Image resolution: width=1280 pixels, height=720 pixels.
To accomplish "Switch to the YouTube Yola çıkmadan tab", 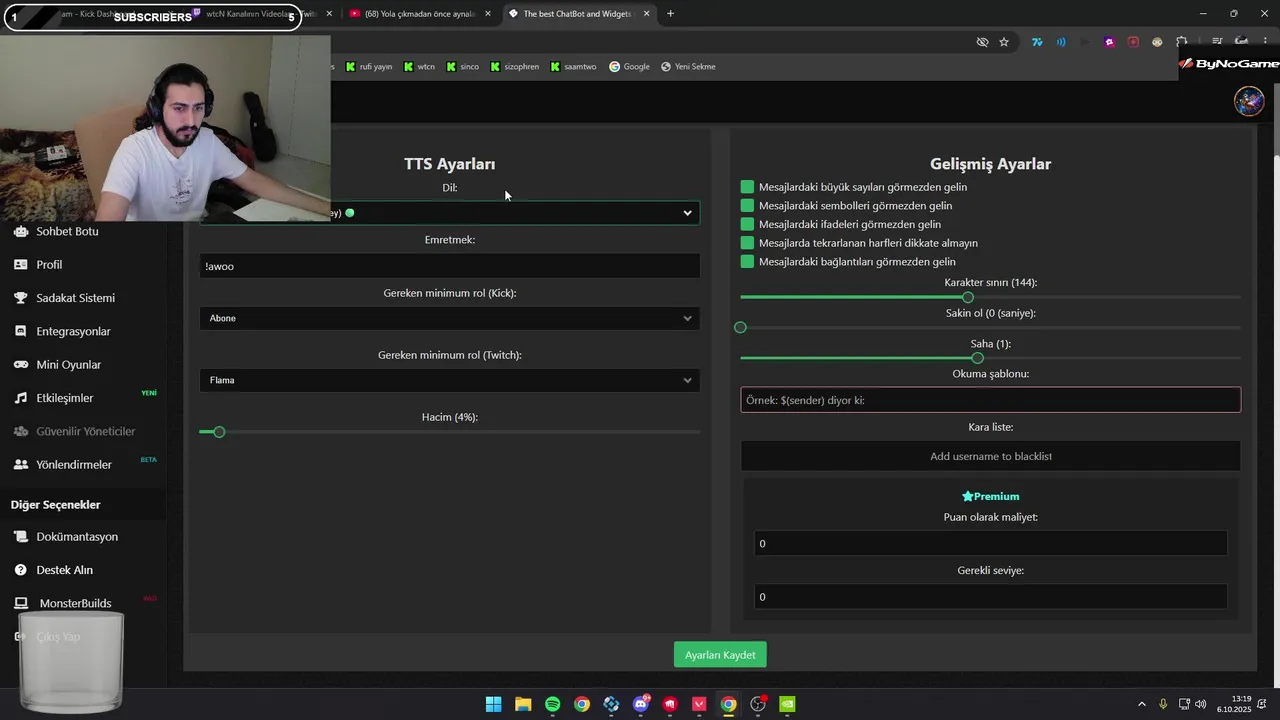I will (x=420, y=14).
